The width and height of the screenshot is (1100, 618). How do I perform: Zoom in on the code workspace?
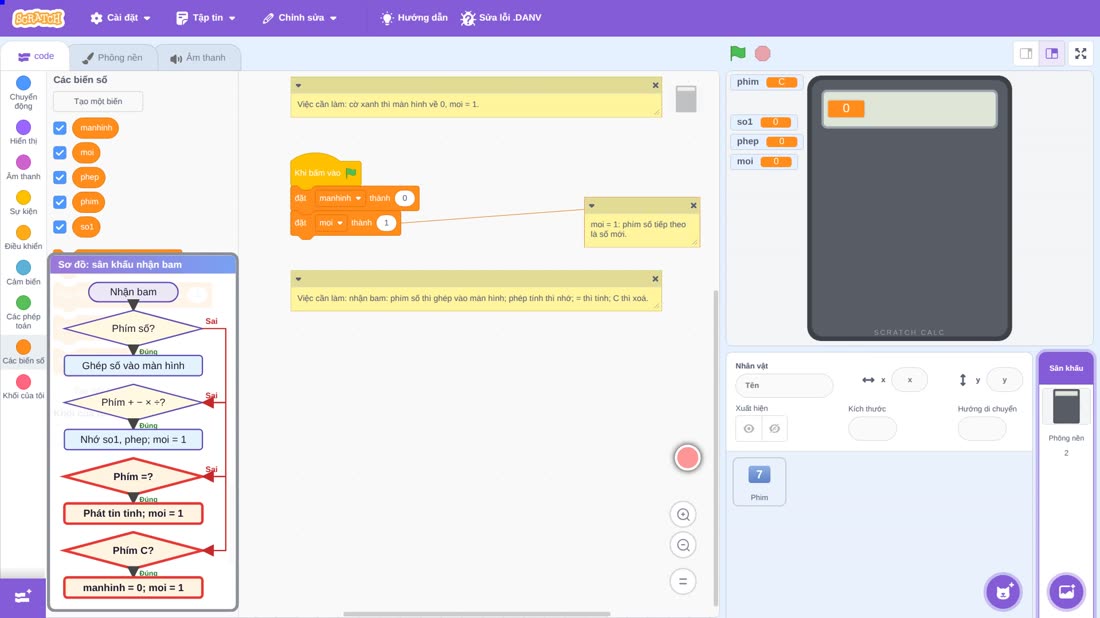point(683,514)
